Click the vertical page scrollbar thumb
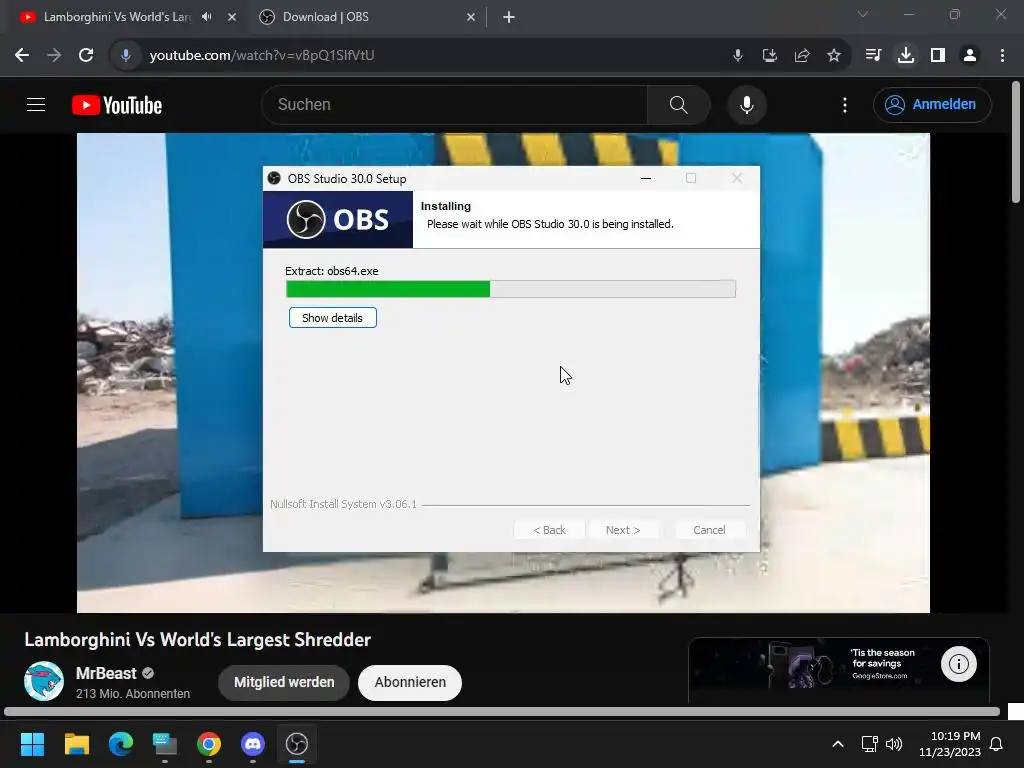Screen dimensions: 1024x768 tap(1016, 142)
